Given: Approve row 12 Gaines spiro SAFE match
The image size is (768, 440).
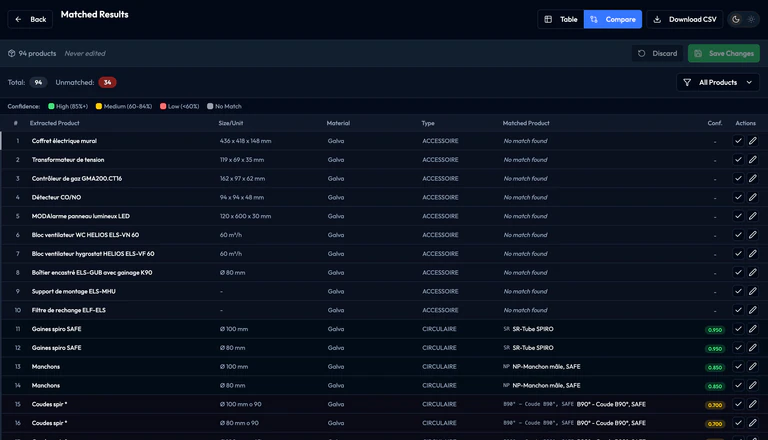Looking at the screenshot, I should click(738, 348).
